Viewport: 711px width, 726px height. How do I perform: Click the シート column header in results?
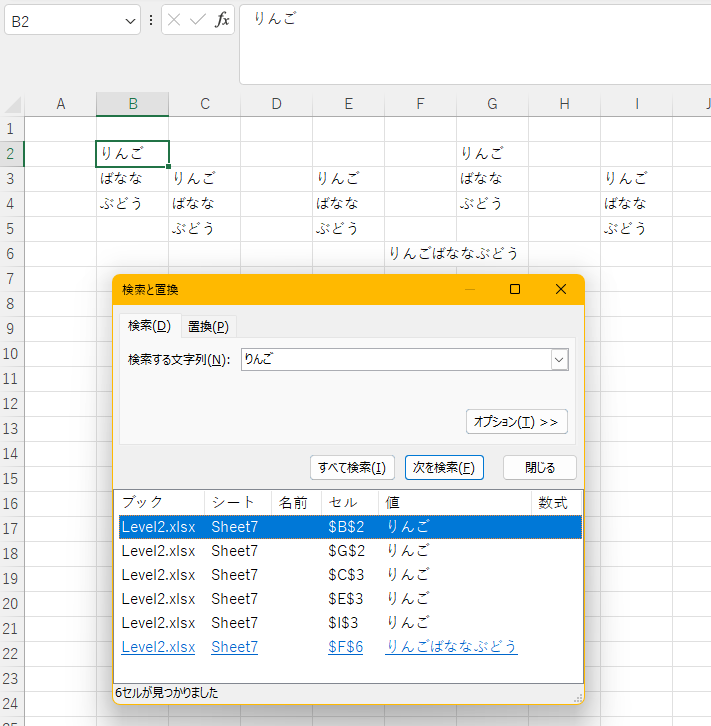click(237, 503)
